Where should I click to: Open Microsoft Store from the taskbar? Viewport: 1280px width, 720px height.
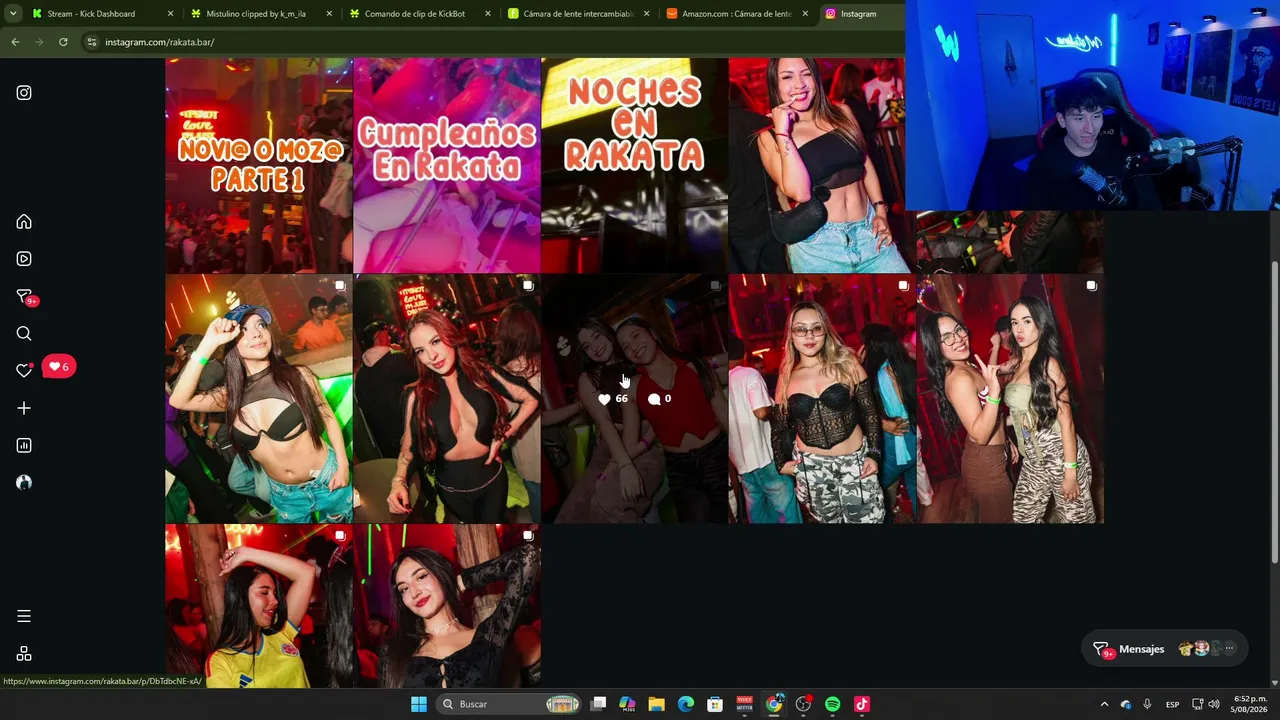coord(715,704)
